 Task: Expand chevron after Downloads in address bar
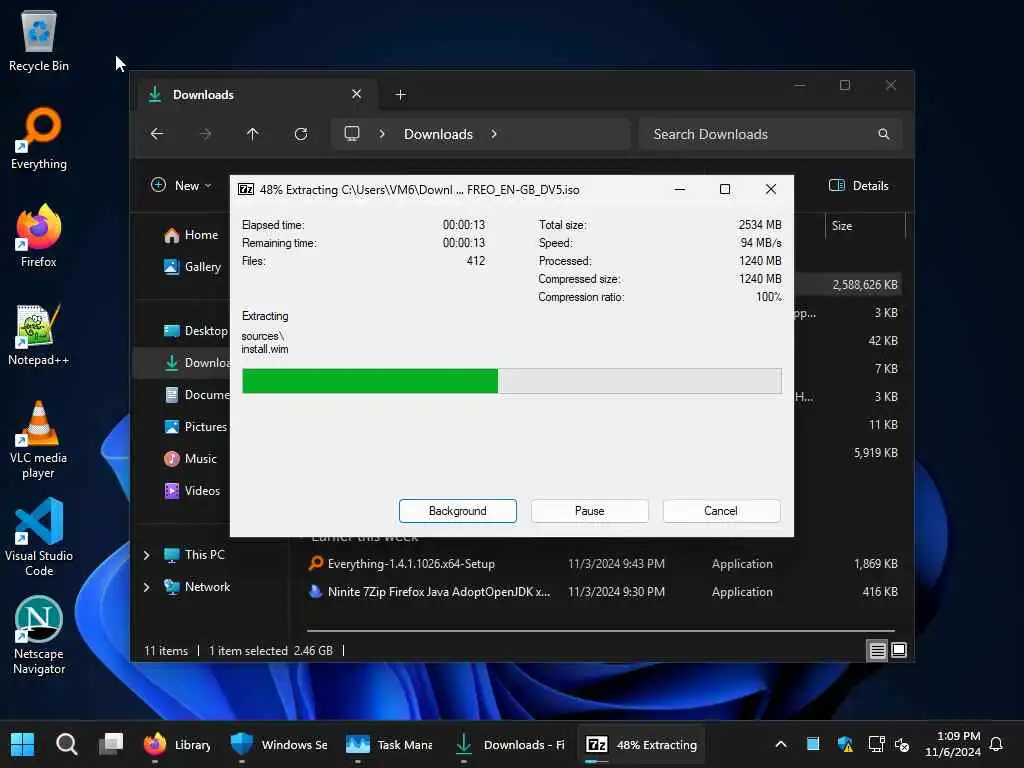click(494, 134)
